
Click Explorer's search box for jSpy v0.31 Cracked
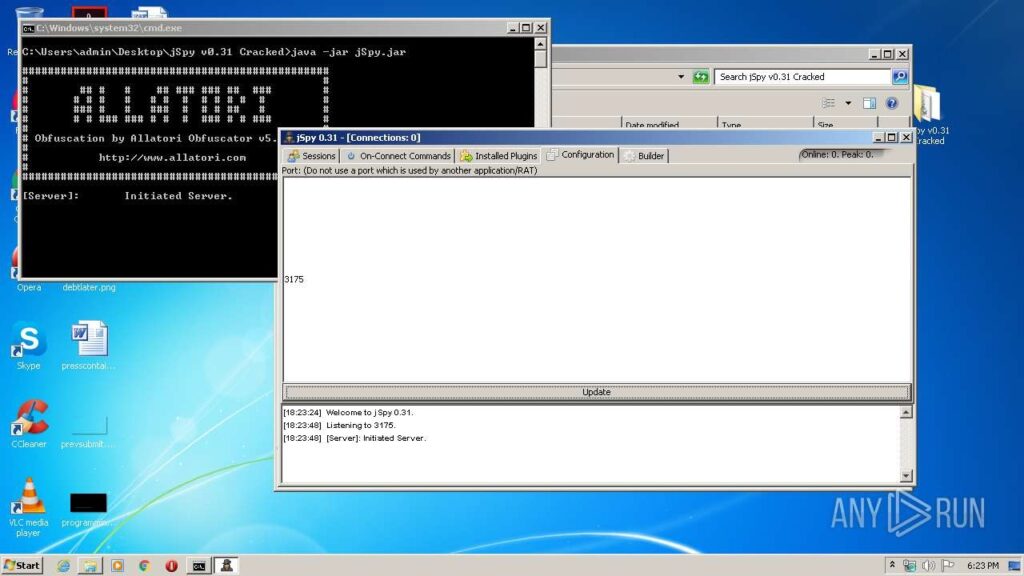(x=803, y=77)
